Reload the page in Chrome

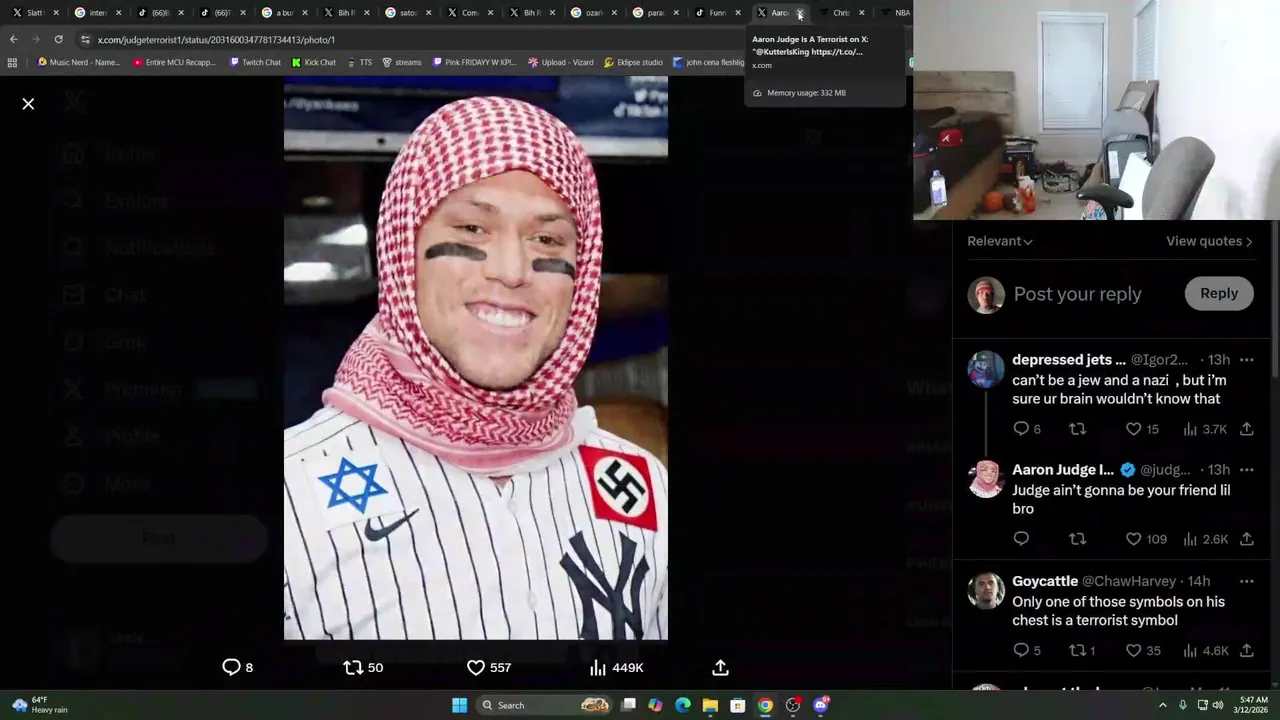58,39
